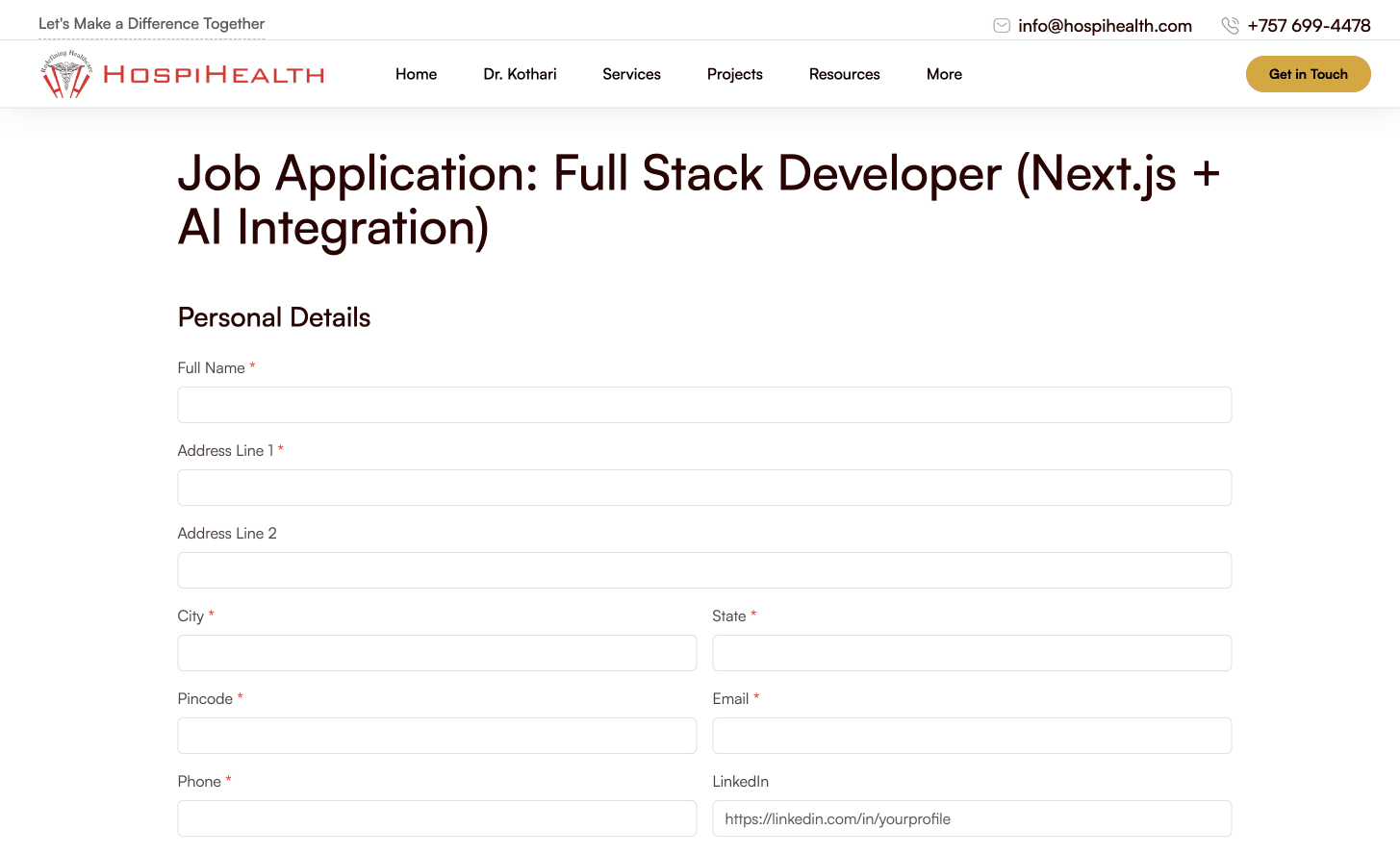Viewport: 1400px width, 854px height.
Task: Click the LinkedIn profile URL field
Action: pos(972,818)
